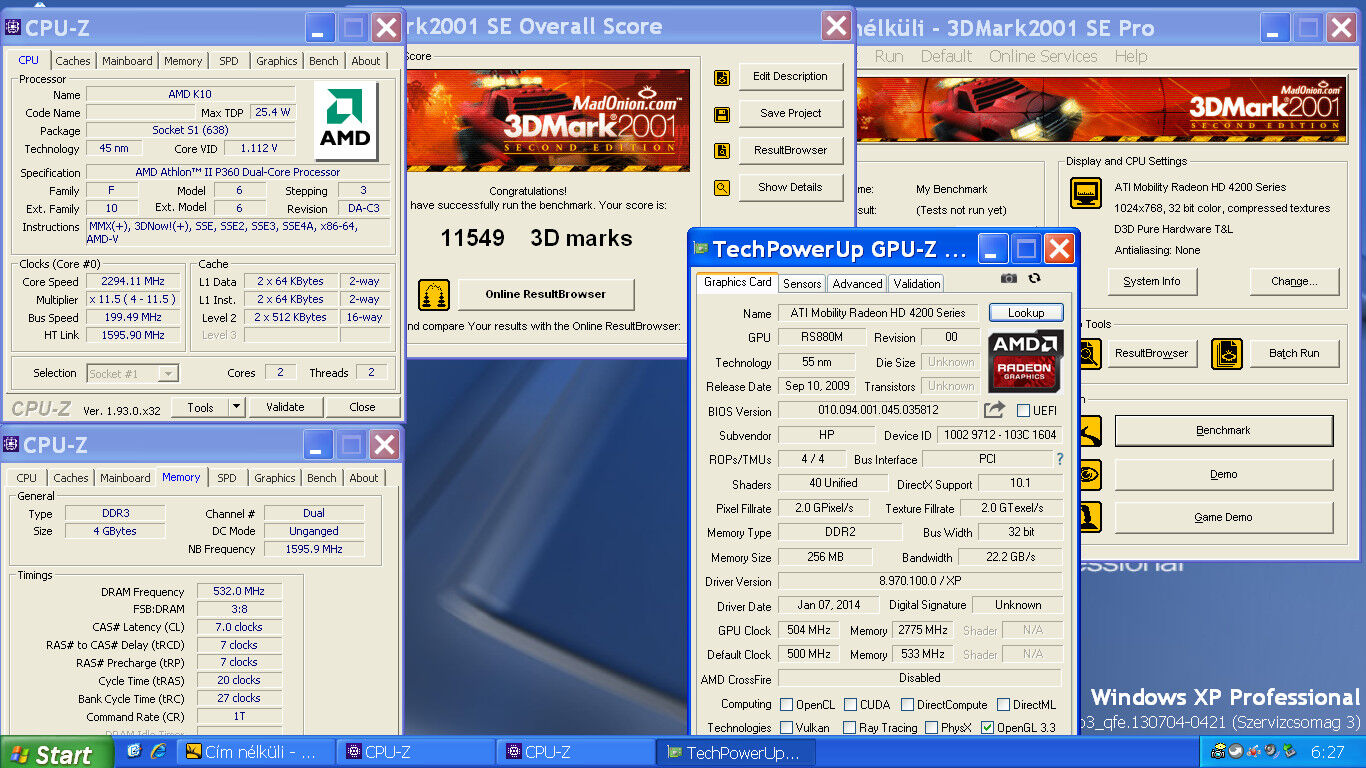The image size is (1366, 768).
Task: Tick the DirectCompute checkbox
Action: point(905,705)
